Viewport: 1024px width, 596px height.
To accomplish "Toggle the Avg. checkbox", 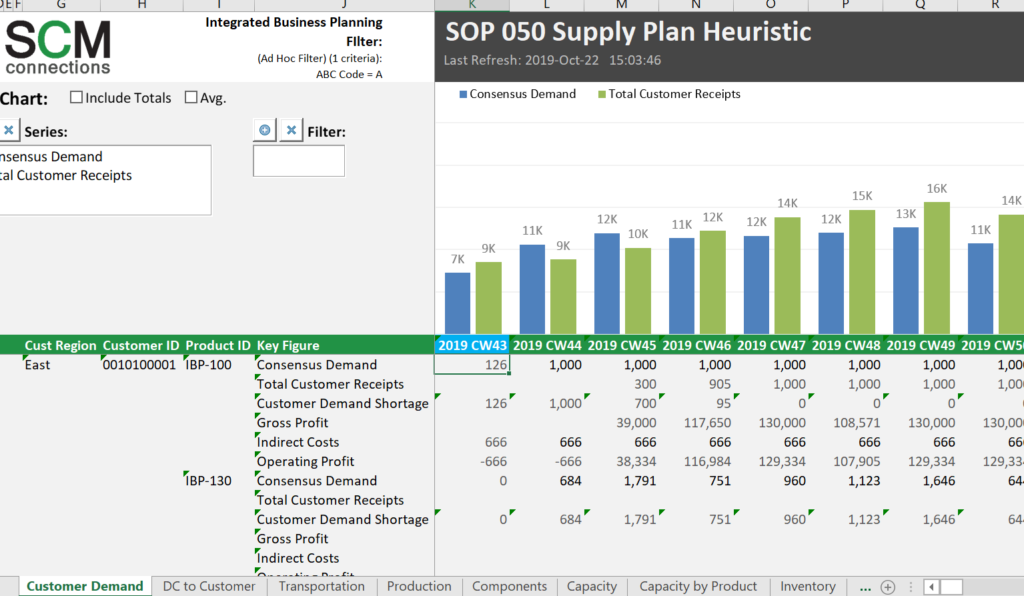I will point(191,97).
